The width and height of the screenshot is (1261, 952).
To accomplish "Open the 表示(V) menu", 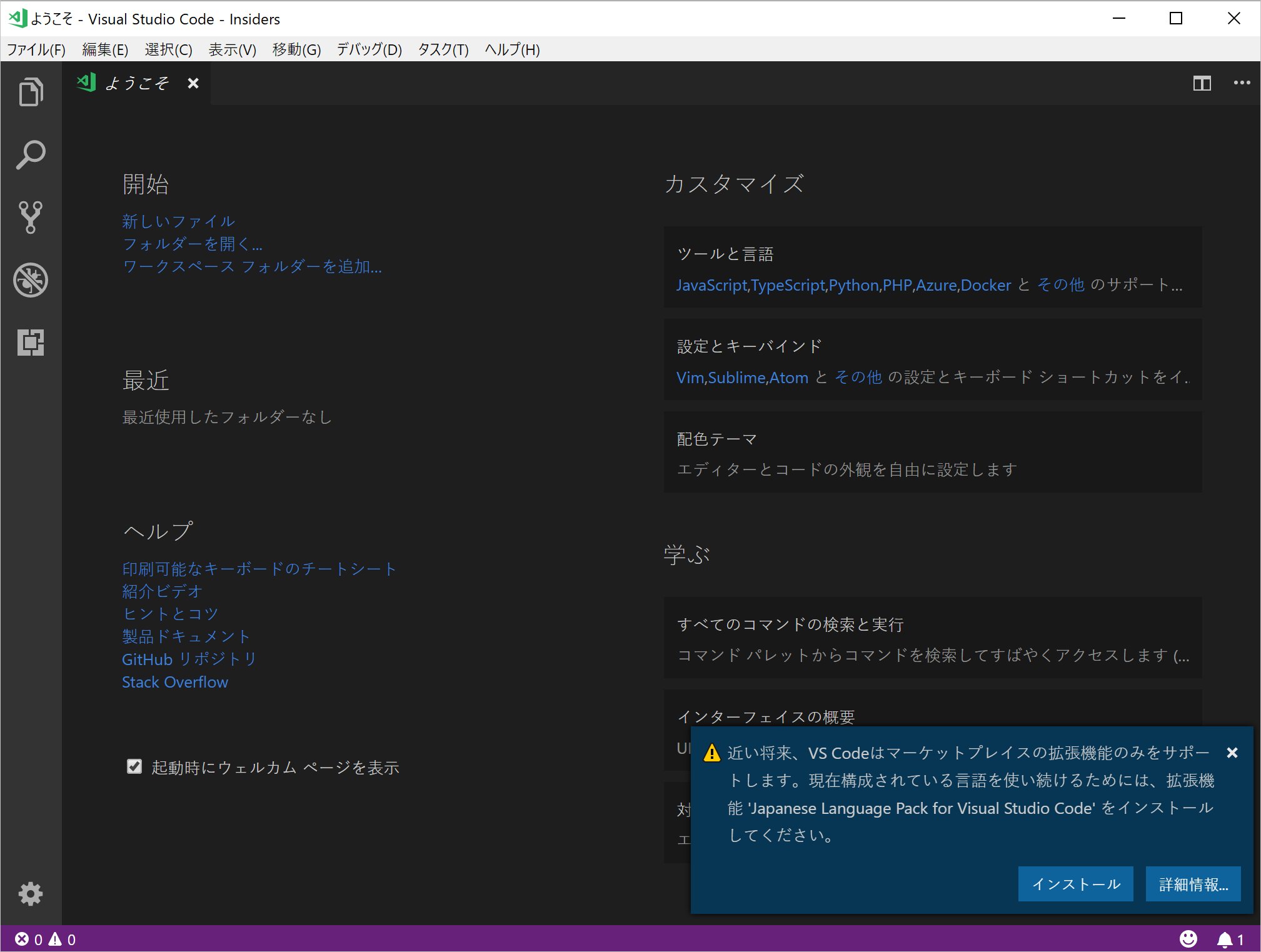I will pyautogui.click(x=232, y=49).
